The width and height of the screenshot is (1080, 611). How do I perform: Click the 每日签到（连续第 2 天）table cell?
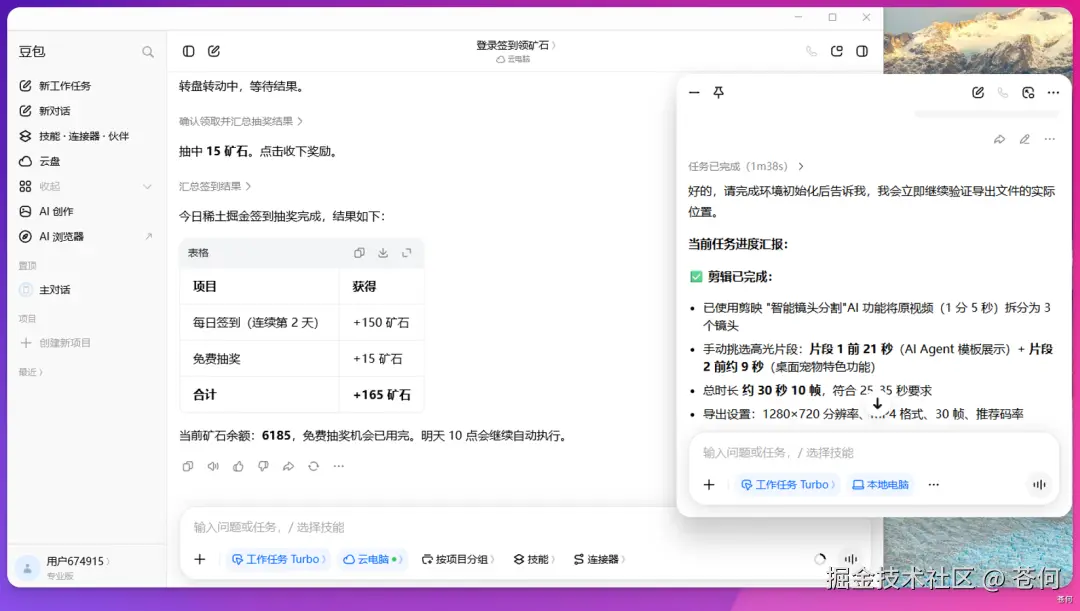tap(260, 322)
